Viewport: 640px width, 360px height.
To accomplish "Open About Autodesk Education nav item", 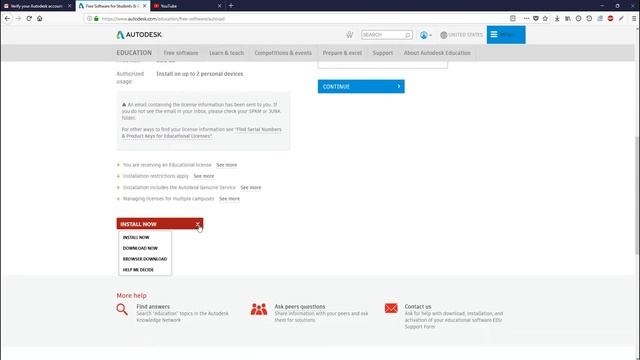I will tap(437, 53).
